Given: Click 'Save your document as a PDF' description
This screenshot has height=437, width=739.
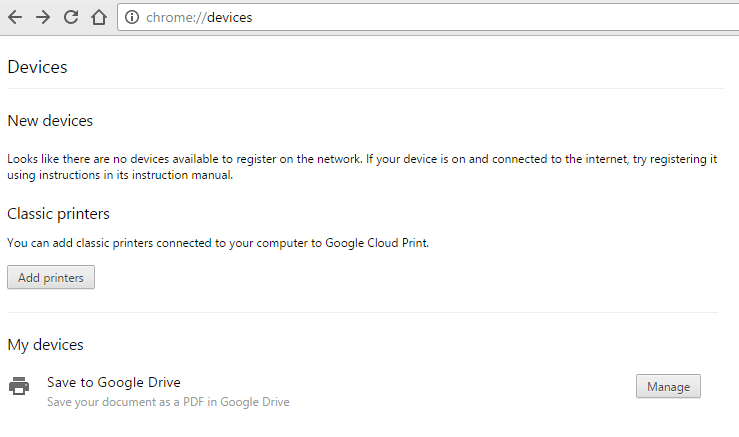Looking at the screenshot, I should [x=168, y=402].
